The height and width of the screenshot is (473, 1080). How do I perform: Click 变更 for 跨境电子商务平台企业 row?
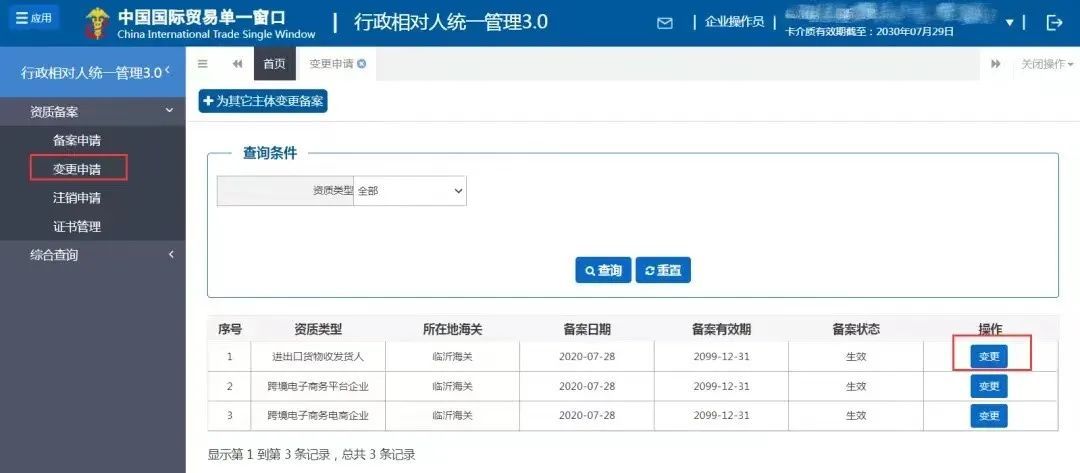pyautogui.click(x=989, y=386)
